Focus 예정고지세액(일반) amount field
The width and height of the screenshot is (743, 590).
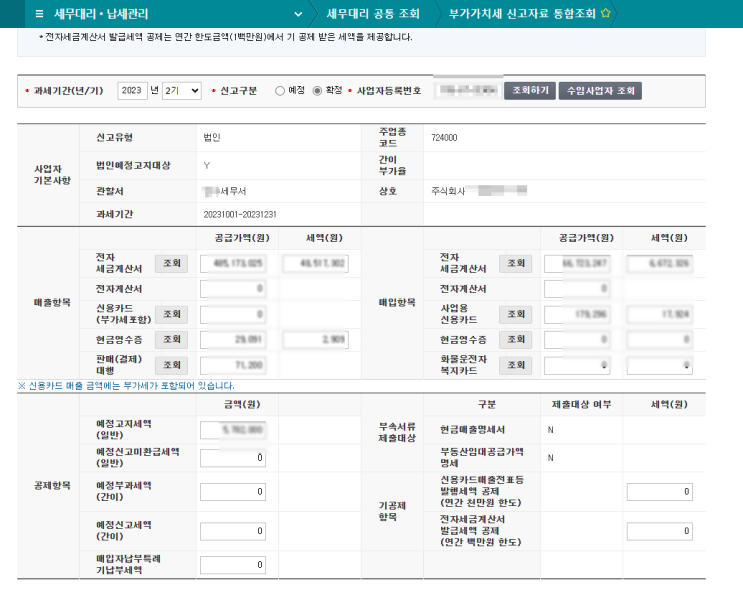pyautogui.click(x=233, y=430)
